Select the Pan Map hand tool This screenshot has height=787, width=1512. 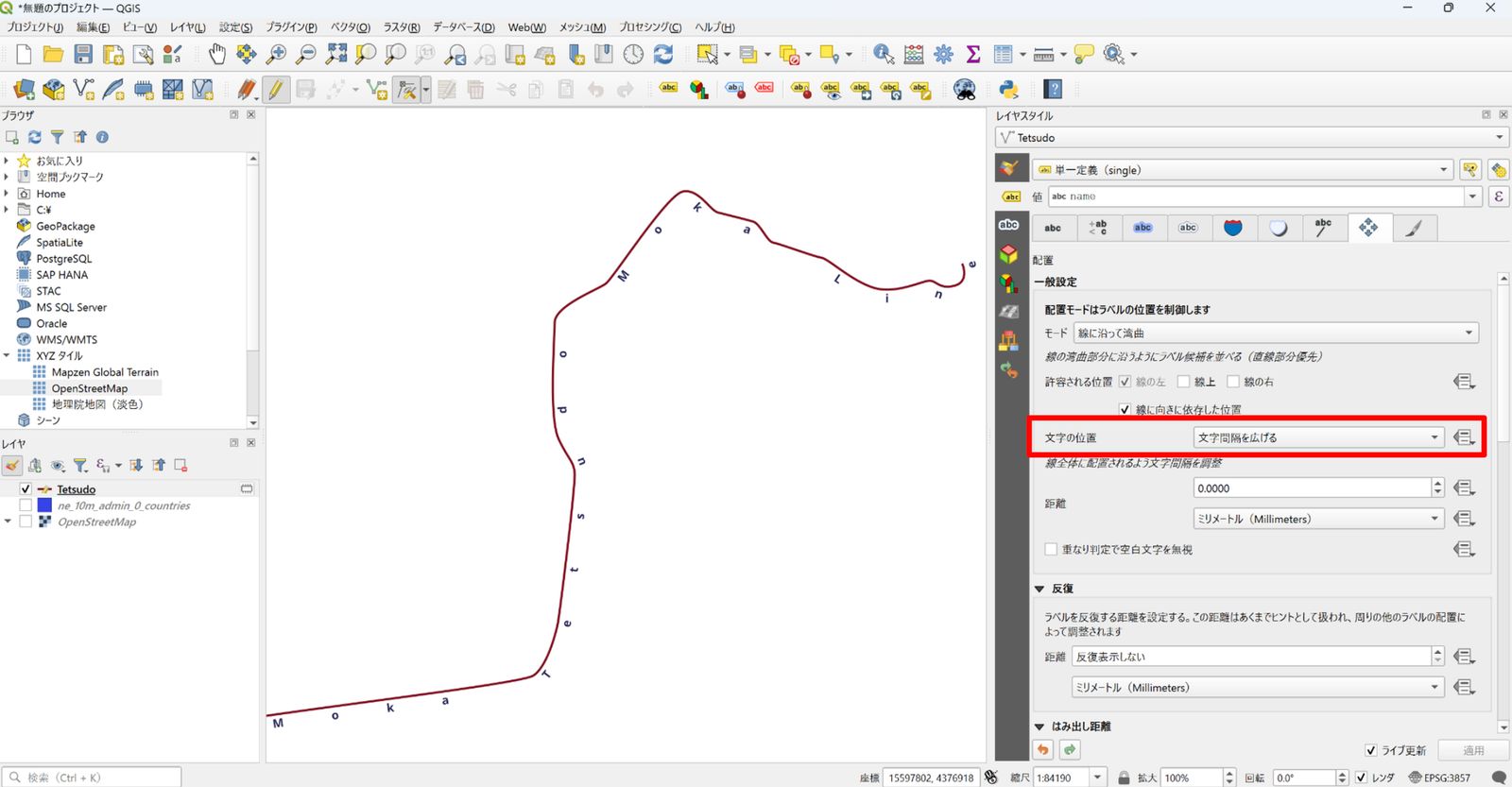click(x=216, y=54)
